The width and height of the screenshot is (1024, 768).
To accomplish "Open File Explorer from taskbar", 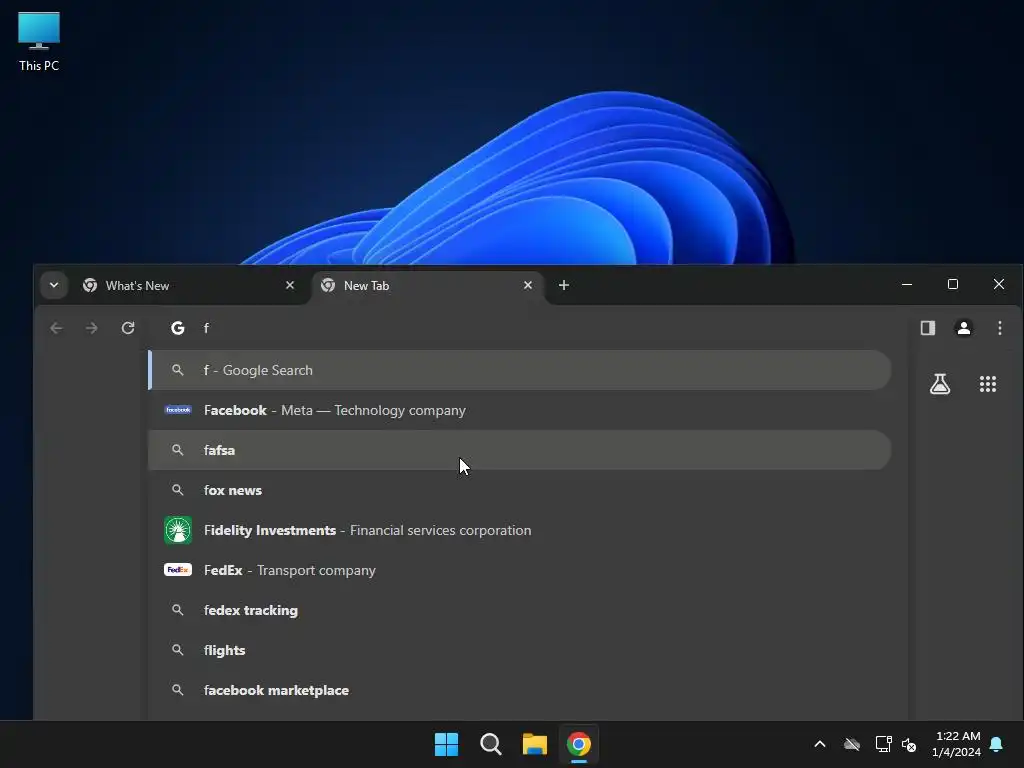I will pos(535,744).
